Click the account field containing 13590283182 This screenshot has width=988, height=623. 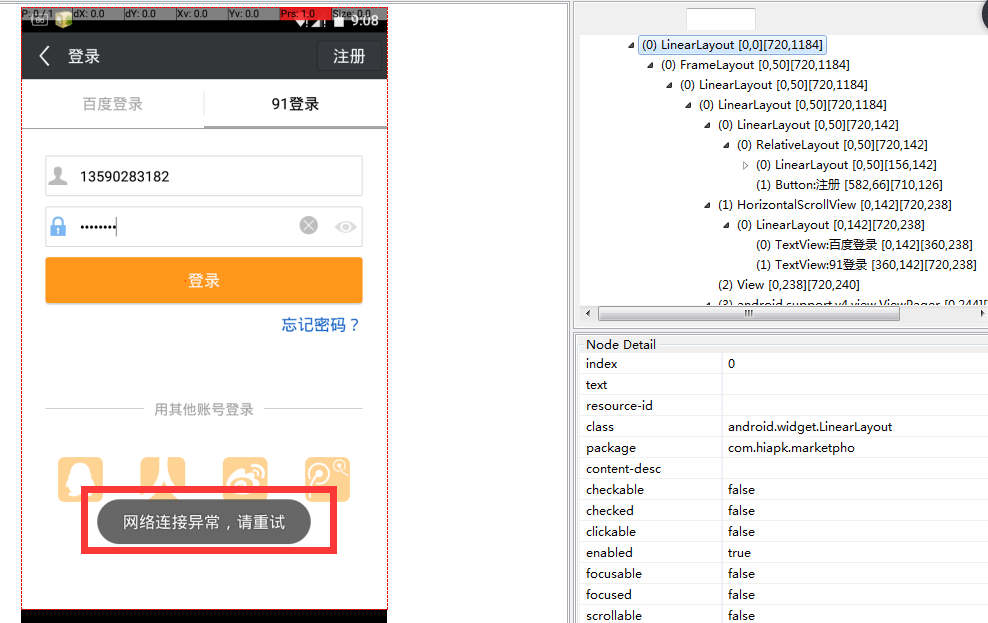204,176
